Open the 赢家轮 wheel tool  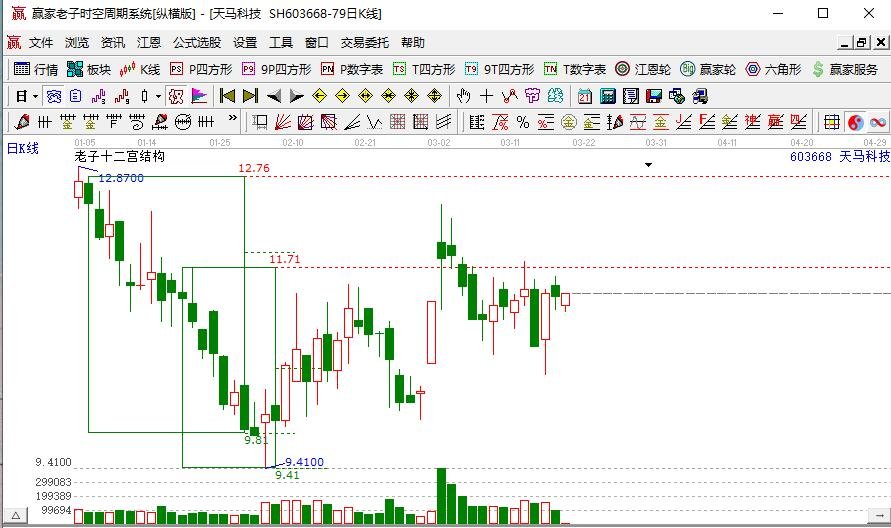tap(708, 69)
